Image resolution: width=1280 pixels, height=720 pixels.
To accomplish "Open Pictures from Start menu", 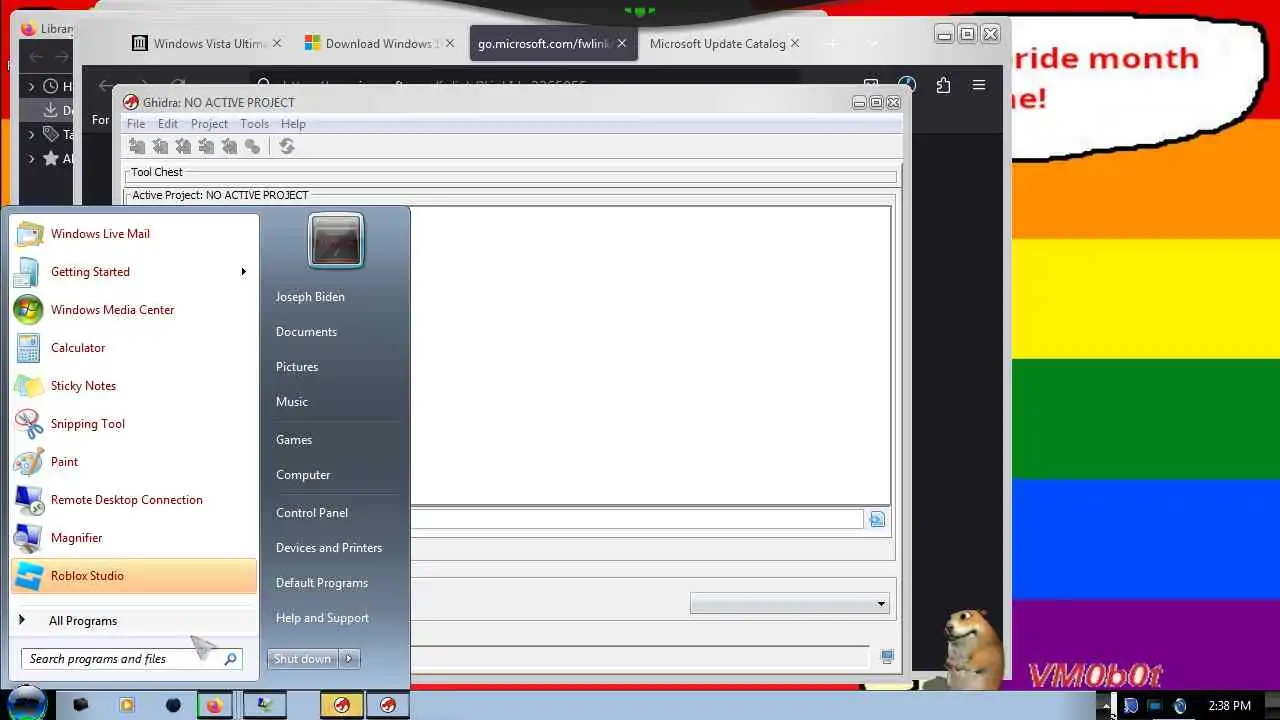I will coord(297,367).
